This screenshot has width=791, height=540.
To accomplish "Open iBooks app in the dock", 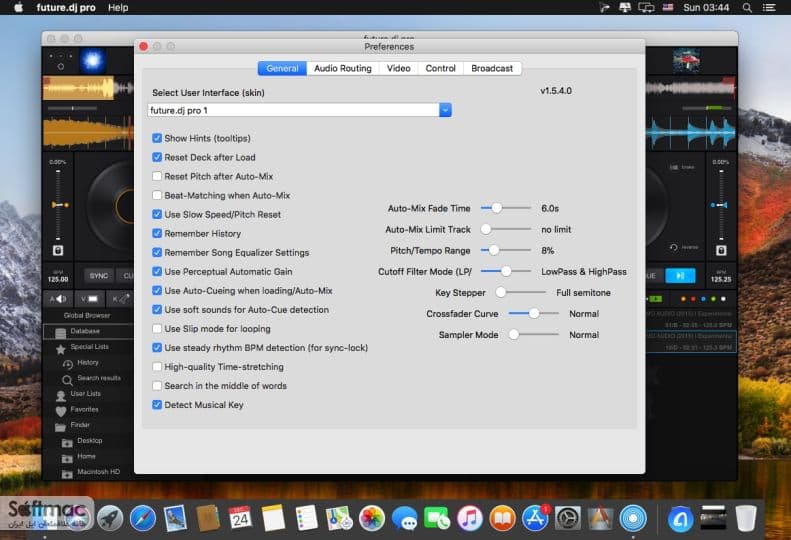I will coord(502,518).
